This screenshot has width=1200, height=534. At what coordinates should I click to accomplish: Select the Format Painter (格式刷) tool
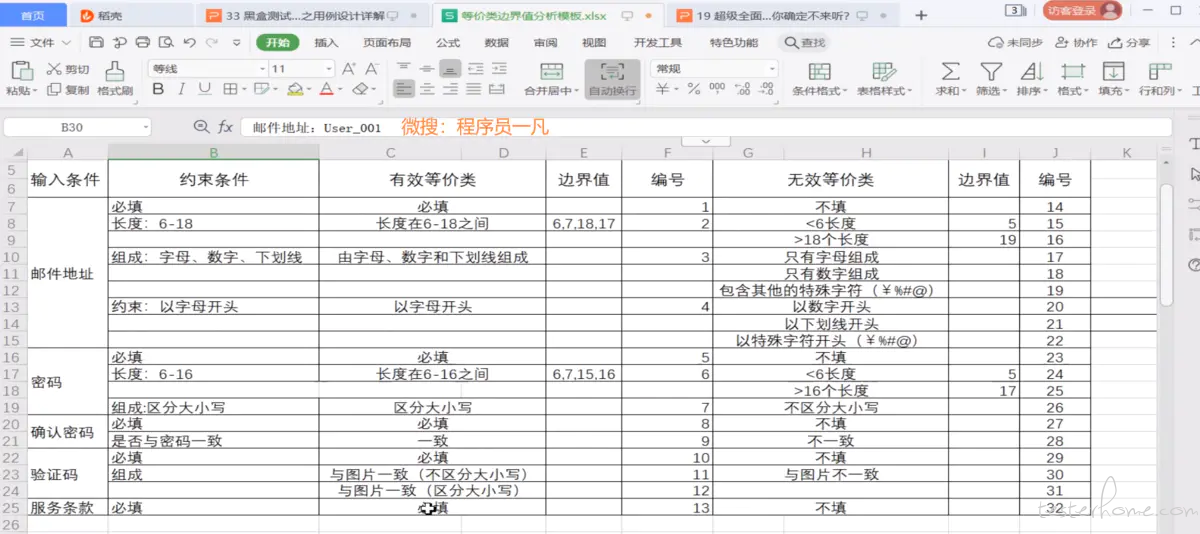coord(115,79)
